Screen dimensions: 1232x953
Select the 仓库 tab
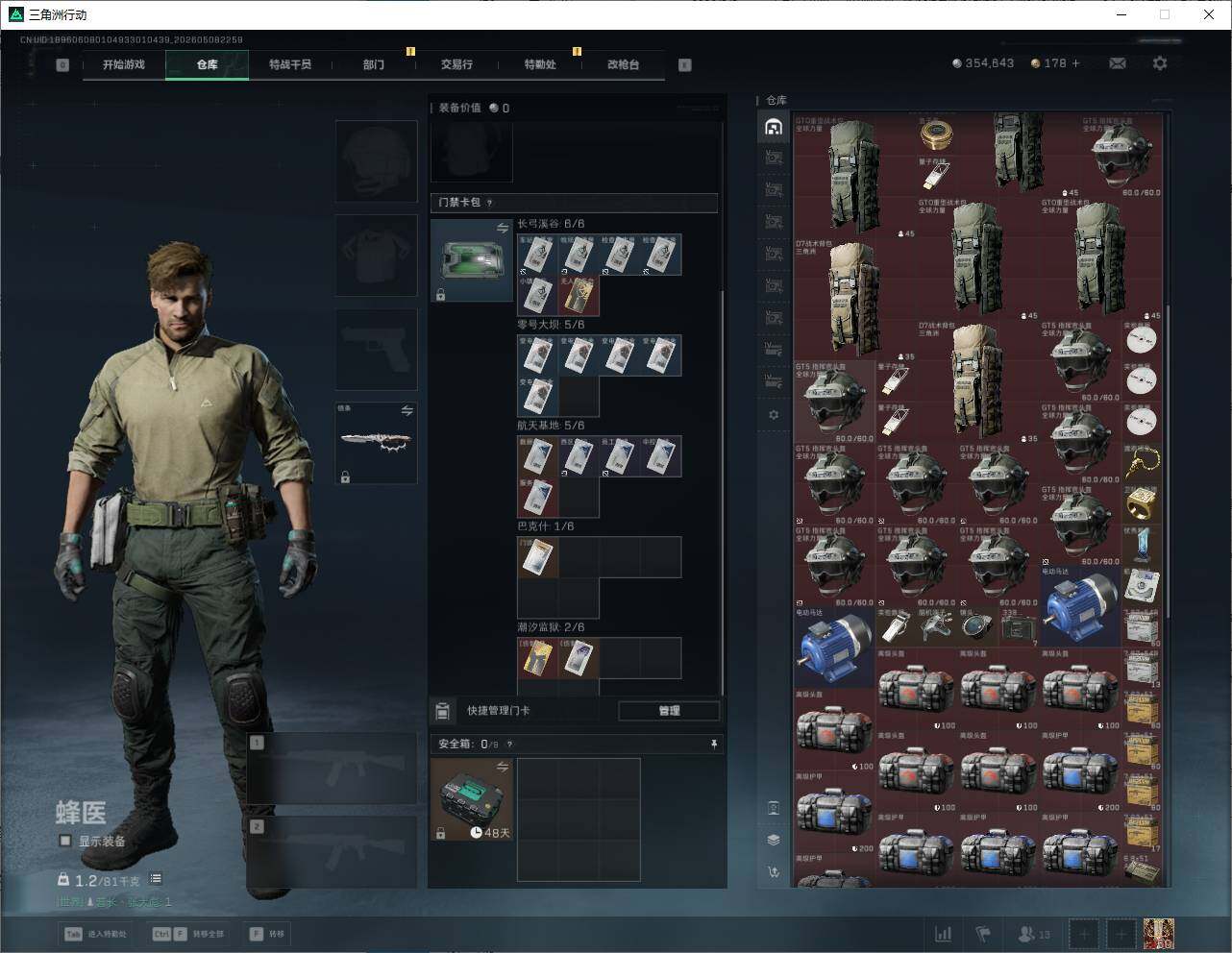(x=208, y=64)
